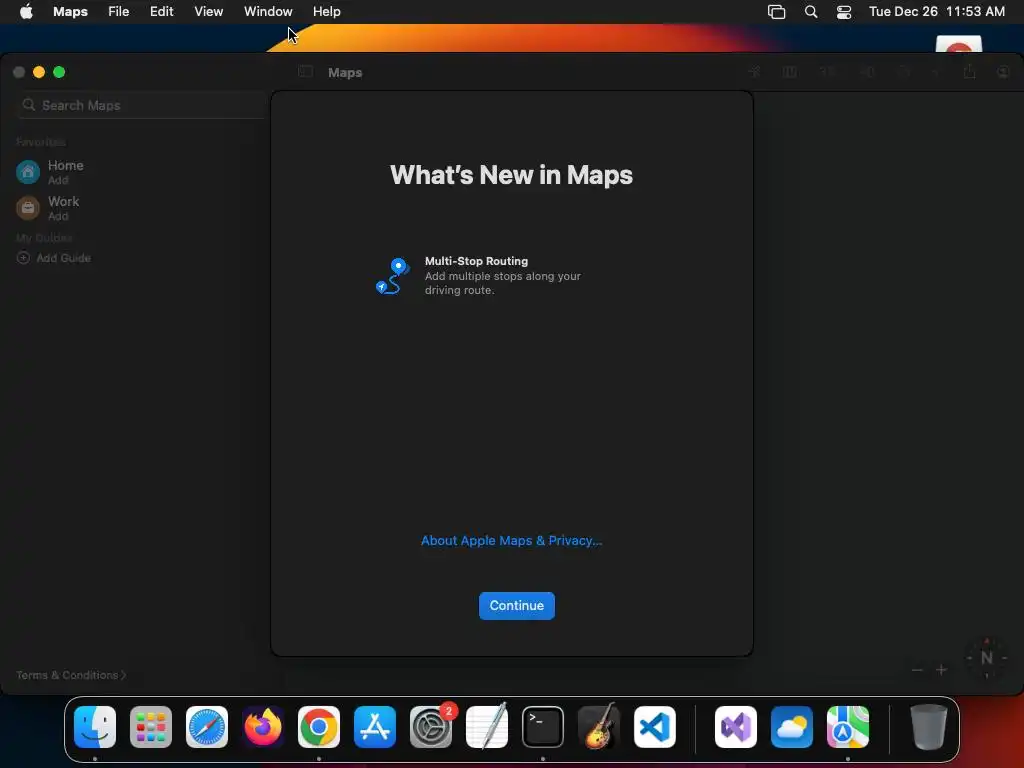This screenshot has height=768, width=1024.
Task: Open purple Visual Studio icon in Dock
Action: pyautogui.click(x=736, y=727)
